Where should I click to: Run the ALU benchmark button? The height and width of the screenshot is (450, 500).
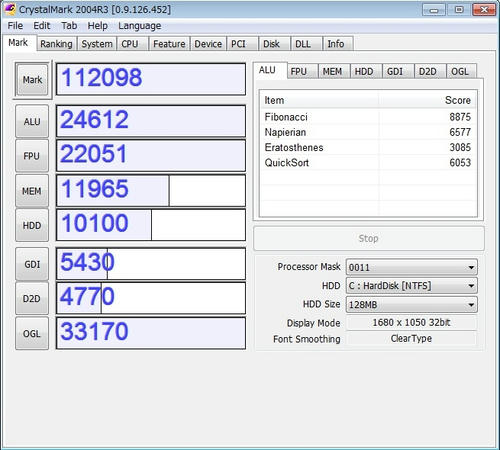[x=32, y=121]
